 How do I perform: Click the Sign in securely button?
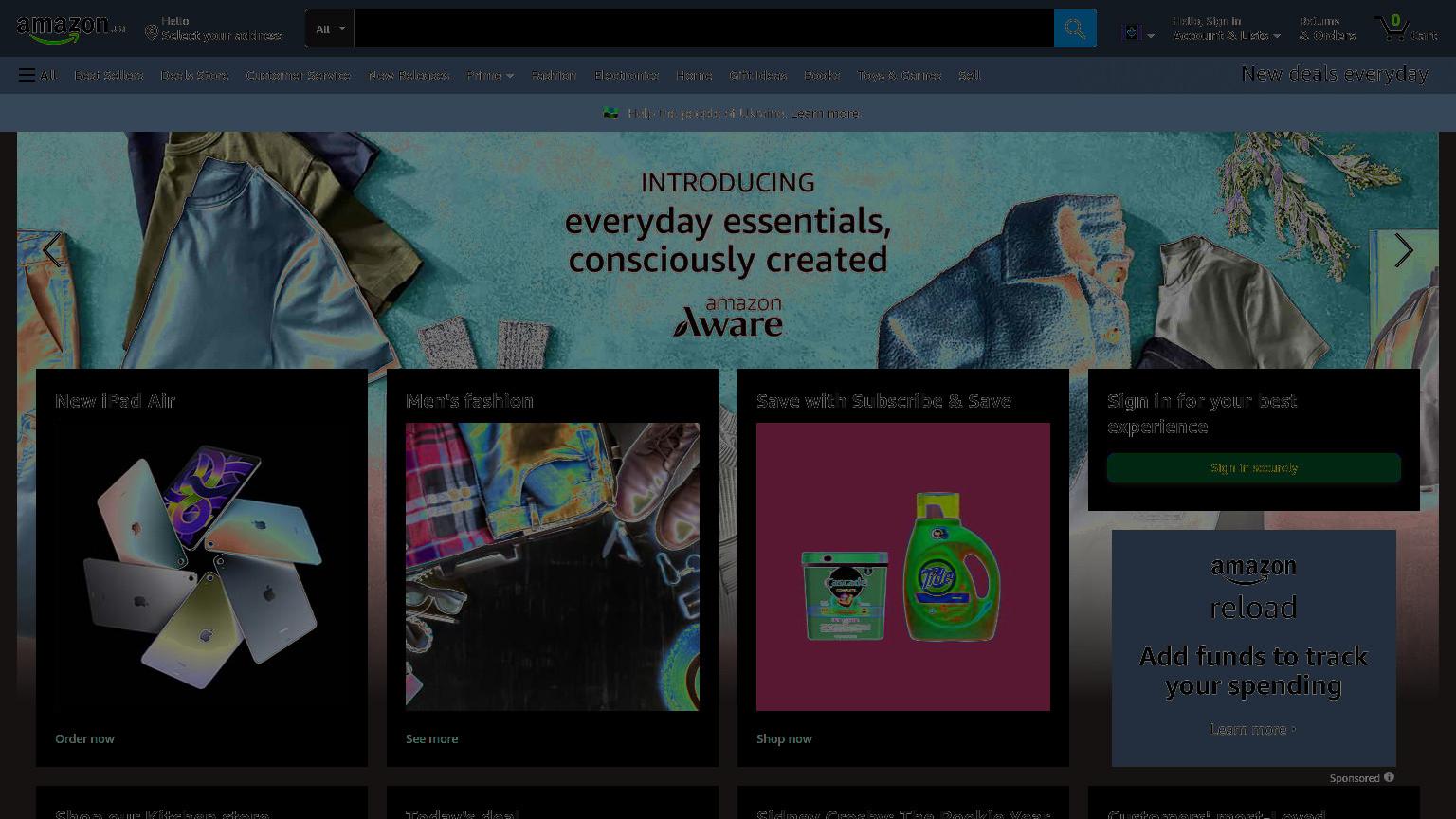[x=1254, y=467]
